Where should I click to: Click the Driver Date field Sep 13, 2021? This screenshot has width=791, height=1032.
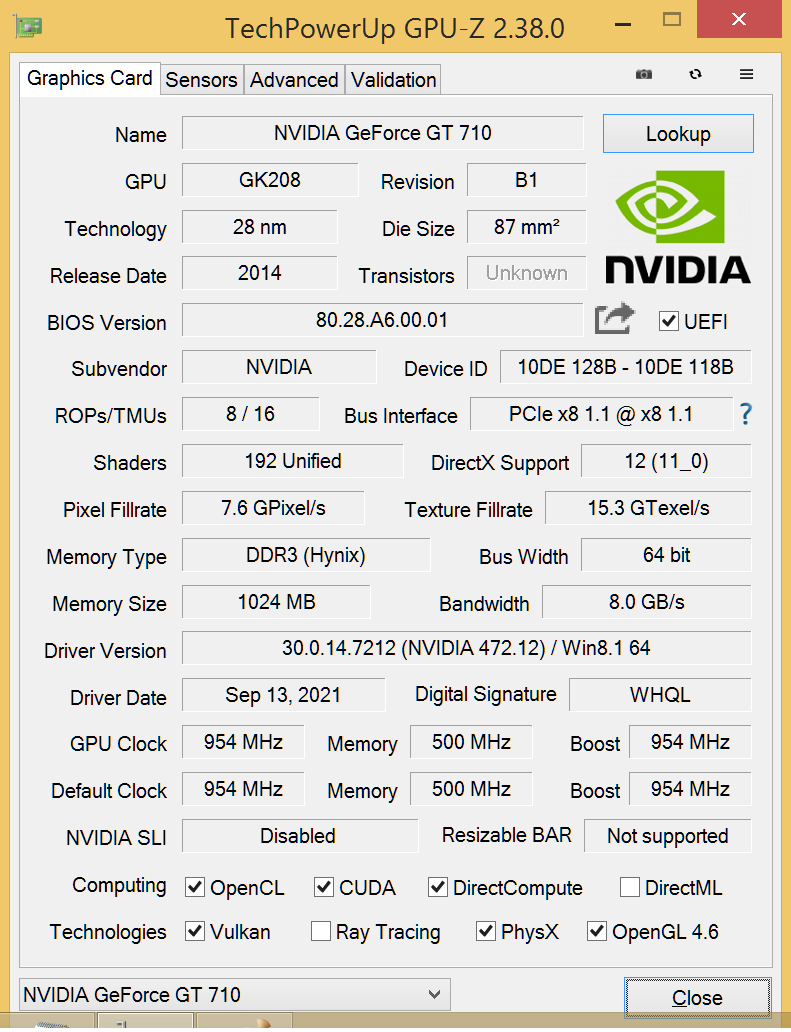pyautogui.click(x=284, y=695)
